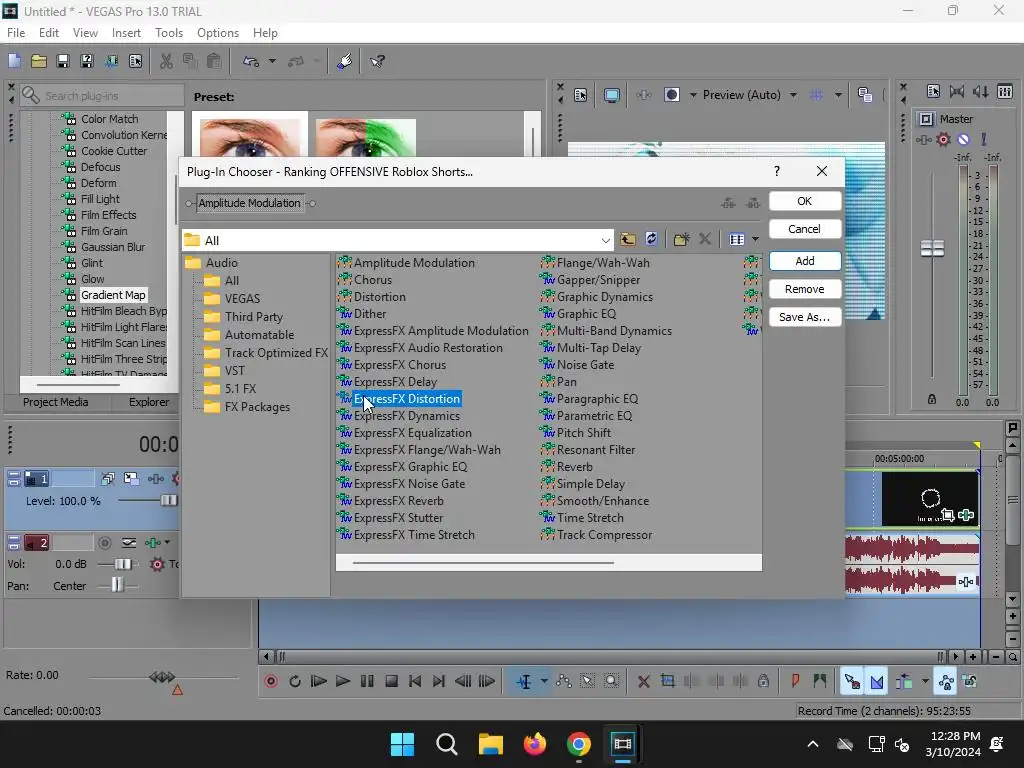Click the Add button in Plug-In Chooser
This screenshot has width=1024, height=768.
coord(805,261)
